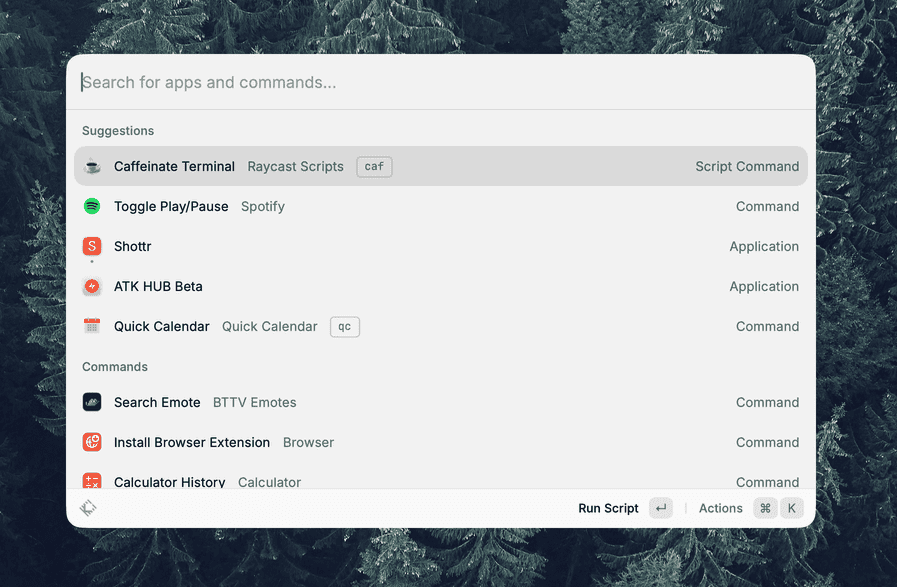
Task: Click the ATK HUB Beta icon
Action: (x=92, y=286)
